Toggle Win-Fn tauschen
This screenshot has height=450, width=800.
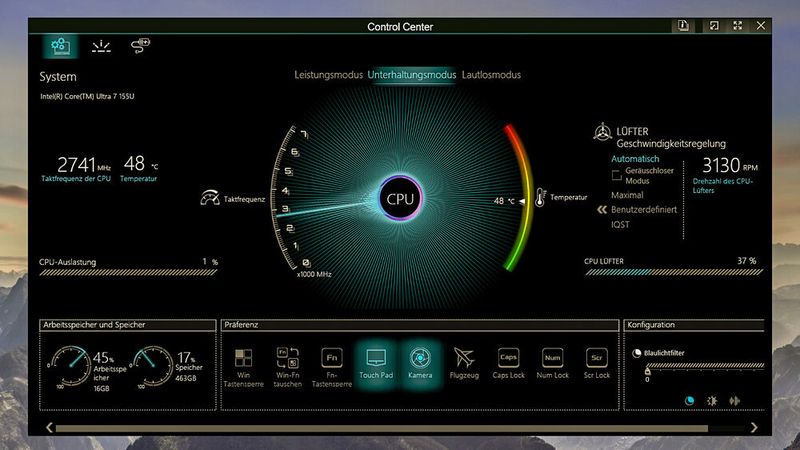pos(287,367)
